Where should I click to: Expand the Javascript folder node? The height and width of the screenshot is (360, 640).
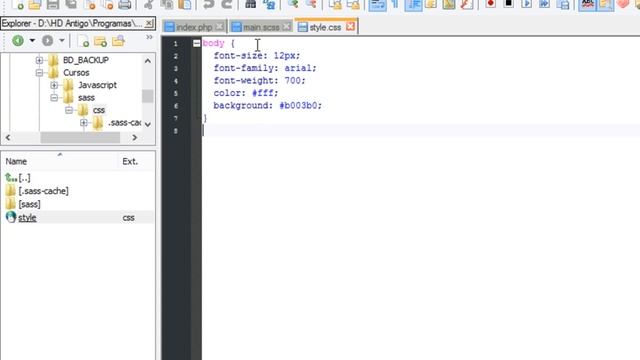tap(54, 85)
